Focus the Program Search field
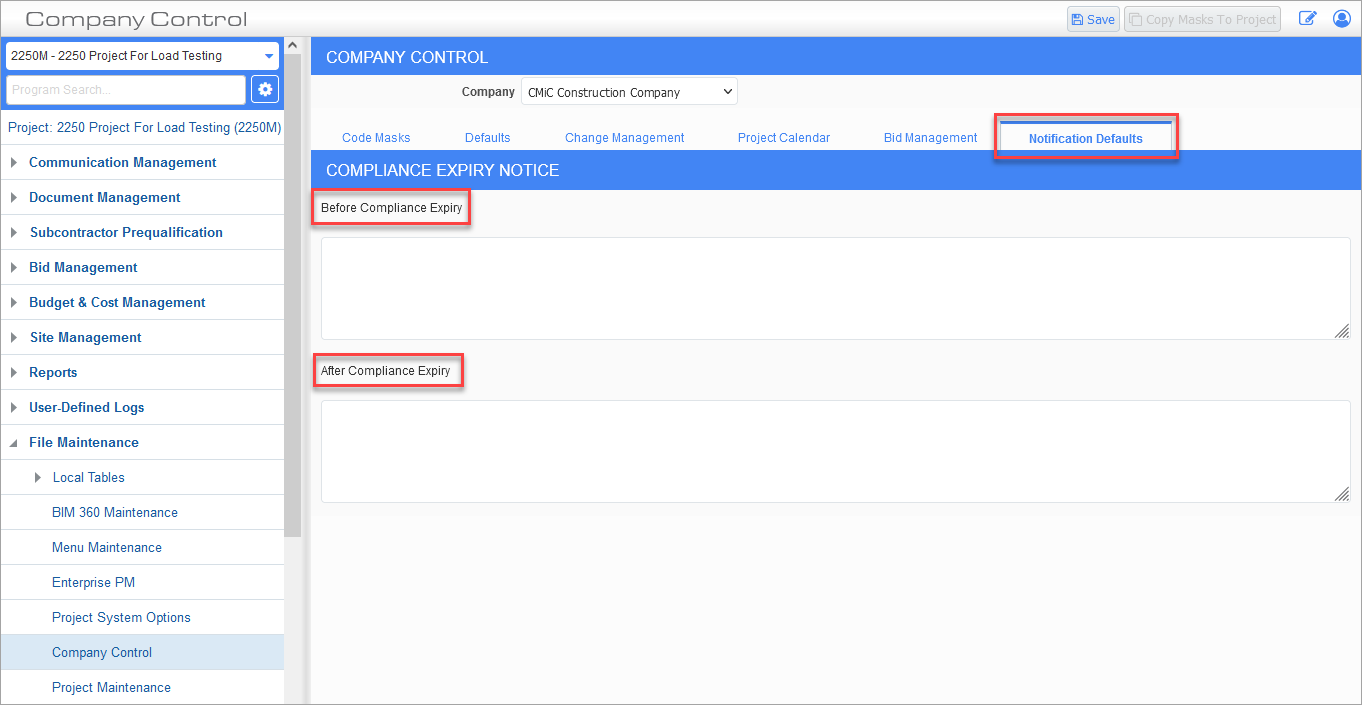The image size is (1362, 705). click(x=126, y=90)
